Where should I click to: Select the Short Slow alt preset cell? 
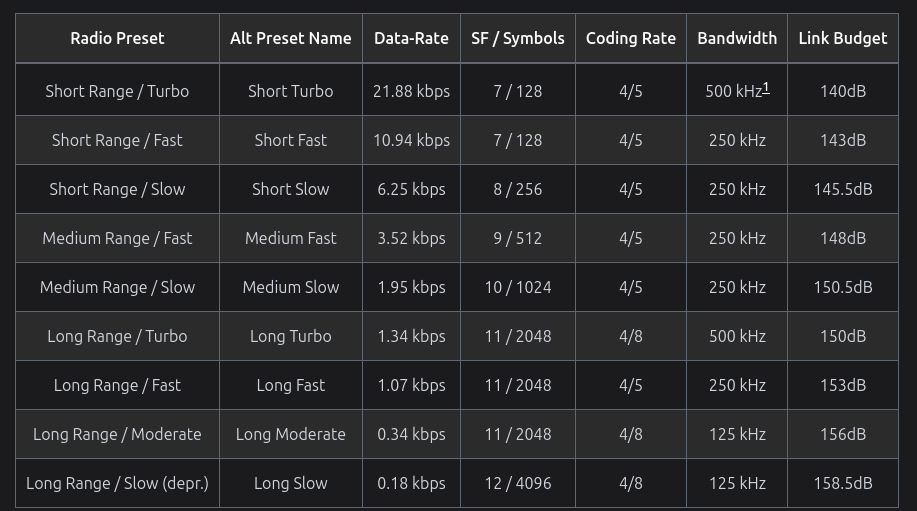[290, 189]
